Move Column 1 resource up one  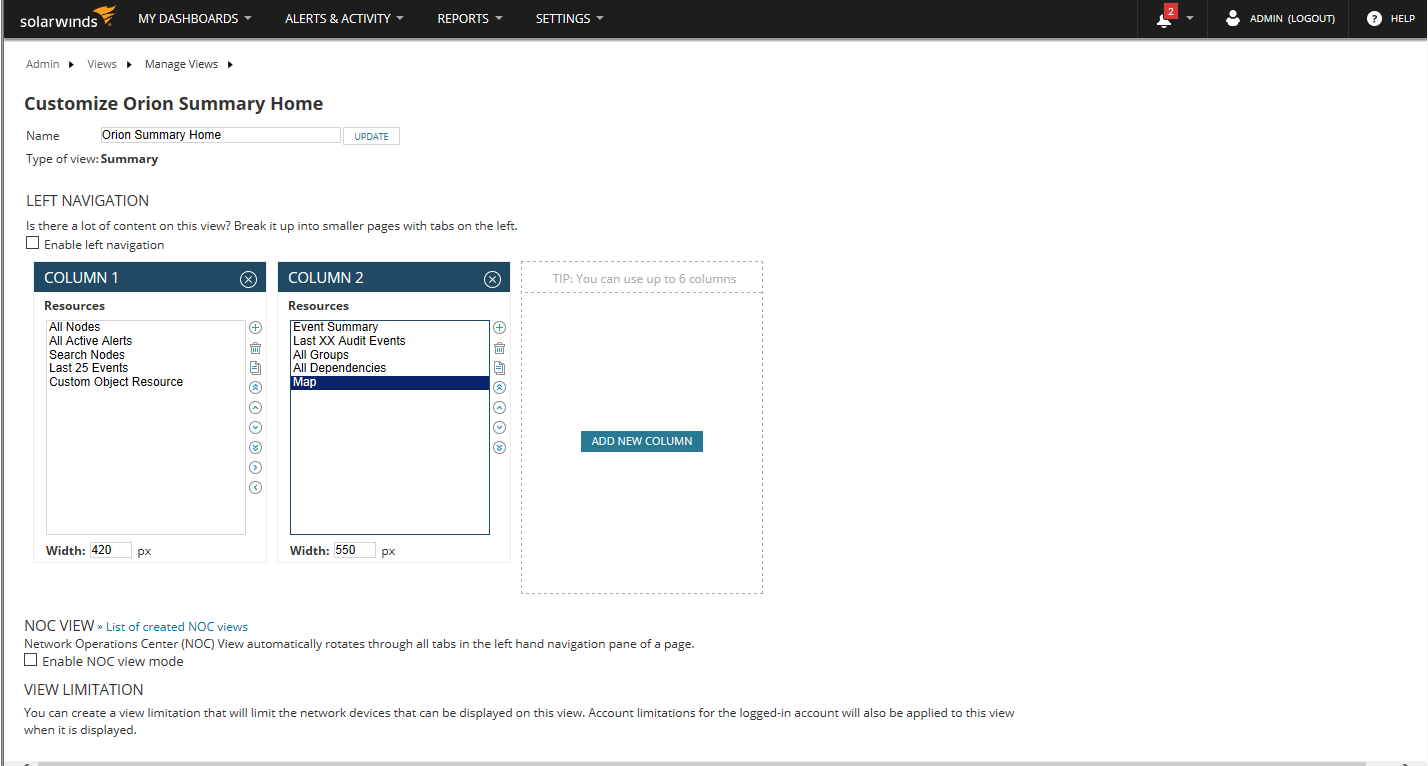[x=255, y=407]
